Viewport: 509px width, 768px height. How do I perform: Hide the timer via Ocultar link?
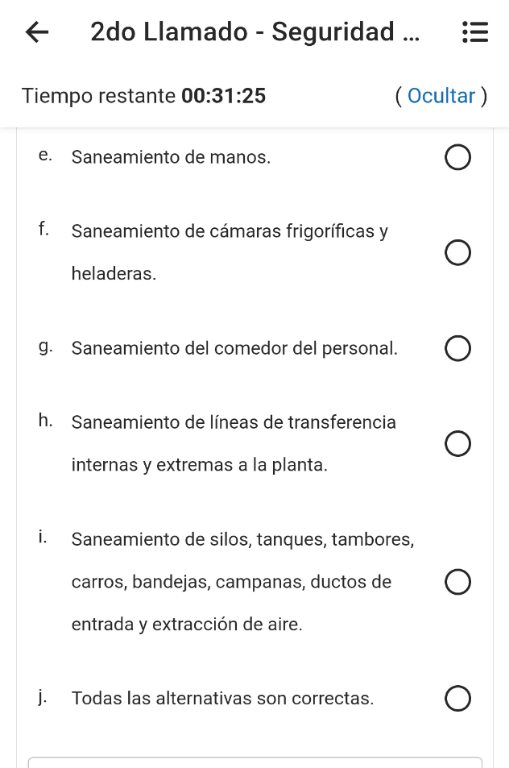[441, 96]
